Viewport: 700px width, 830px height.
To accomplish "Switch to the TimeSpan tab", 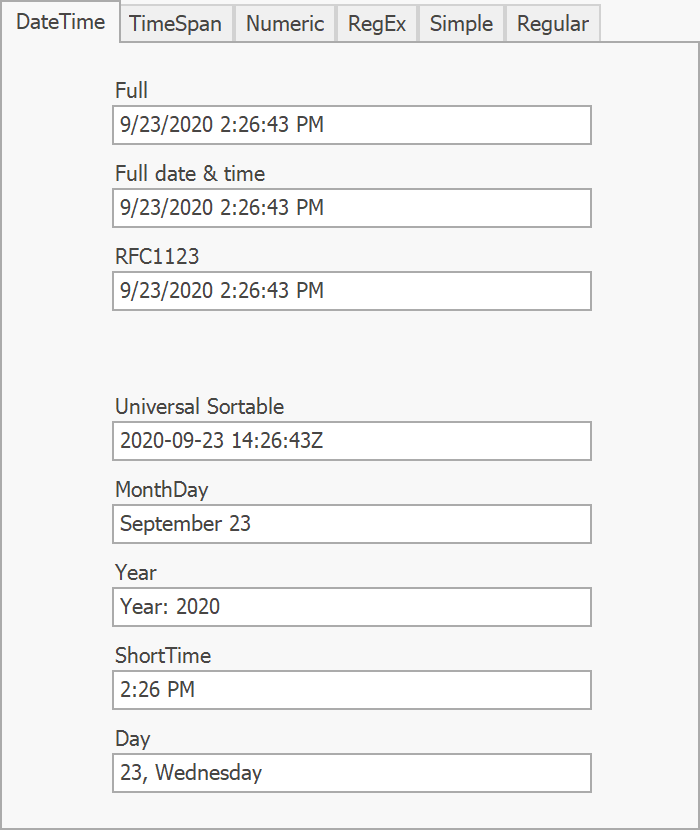I will point(176,24).
